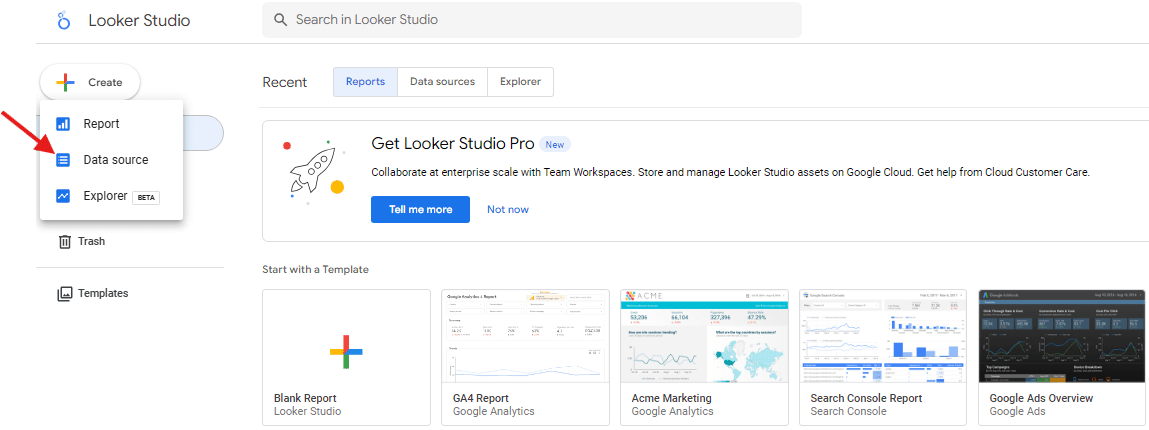Click the plus icon on the Blank Report card
The height and width of the screenshot is (430, 1149).
tap(347, 352)
